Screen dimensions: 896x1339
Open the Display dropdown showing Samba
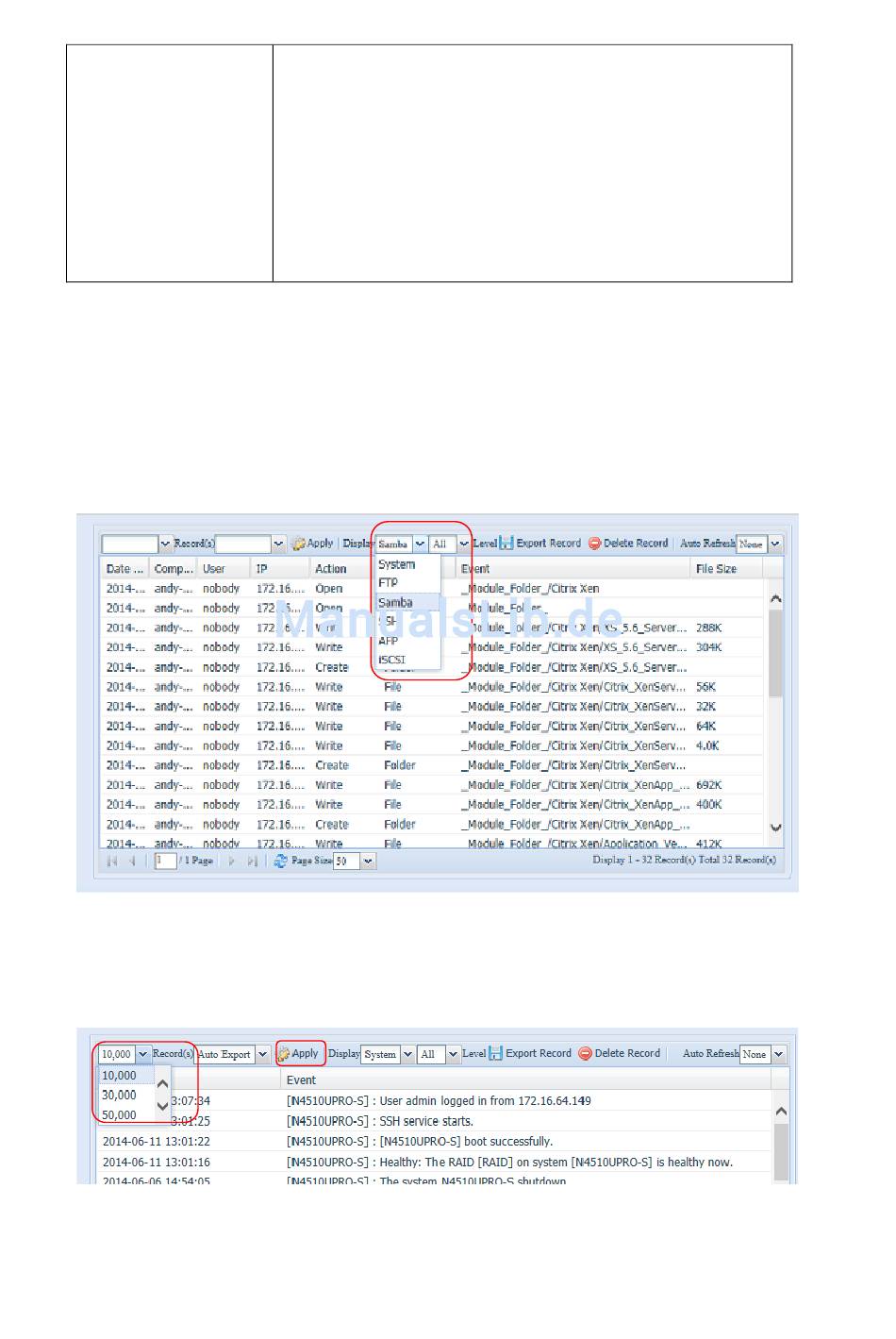click(420, 544)
